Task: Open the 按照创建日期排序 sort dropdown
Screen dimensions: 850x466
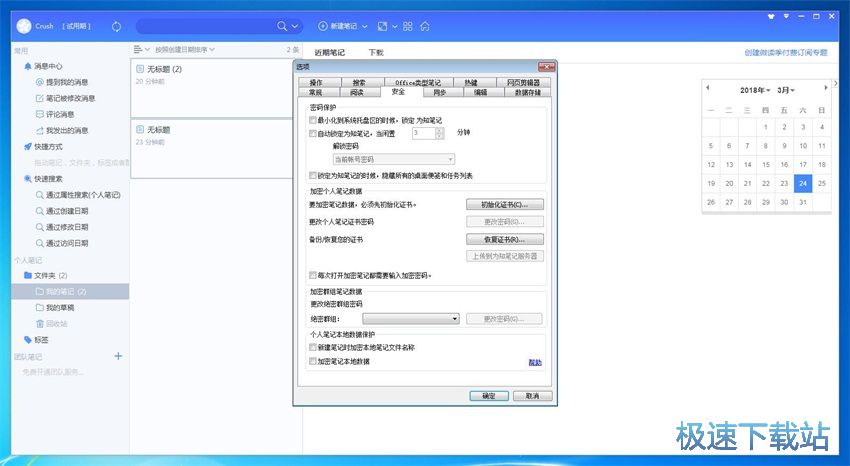Action: coord(185,49)
